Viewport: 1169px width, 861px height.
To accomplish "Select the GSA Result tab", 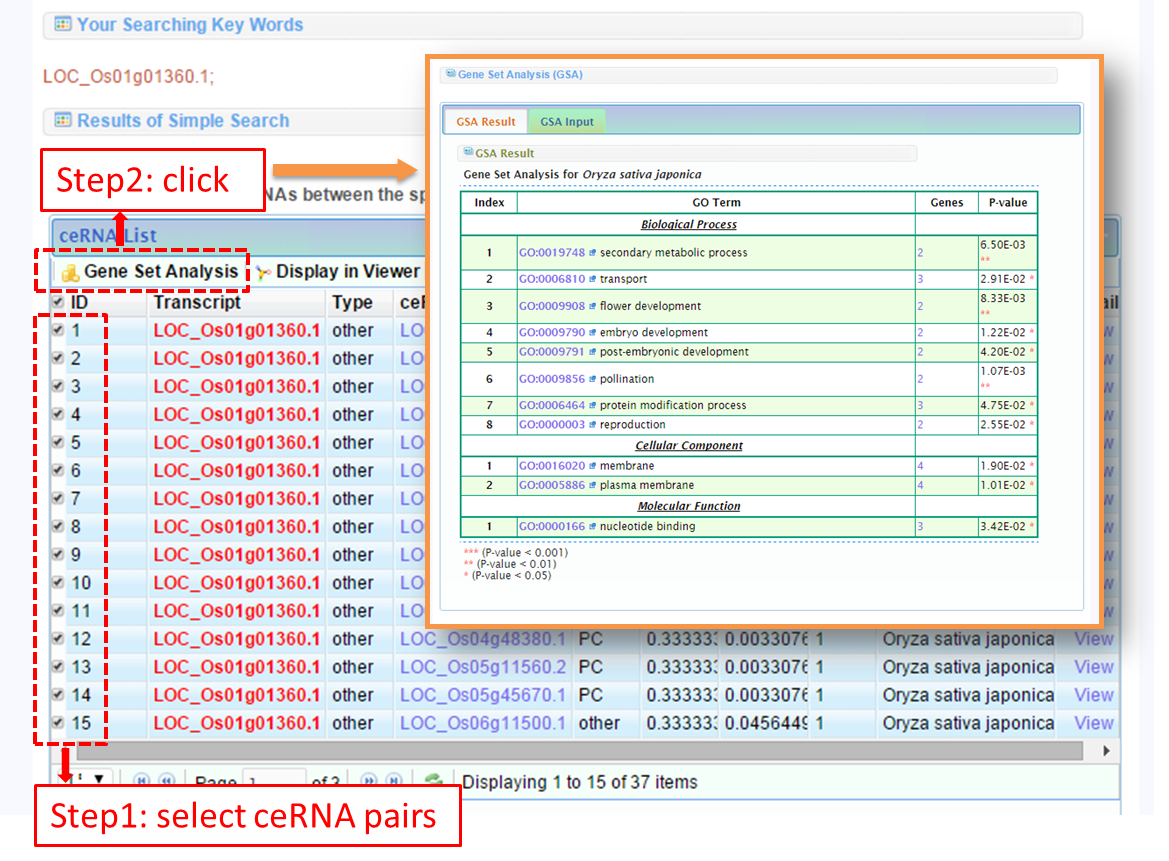I will tap(486, 122).
